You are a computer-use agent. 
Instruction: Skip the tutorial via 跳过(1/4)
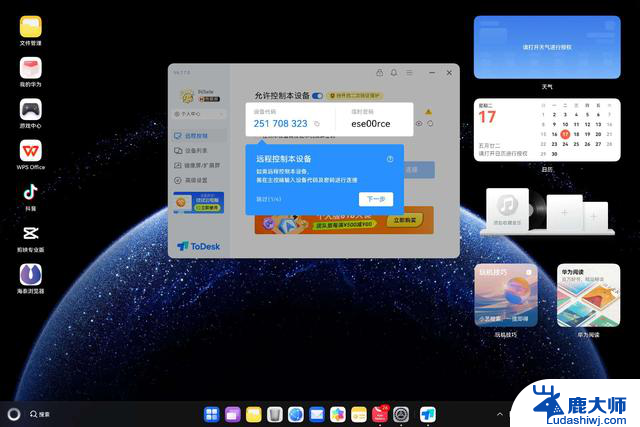coord(269,199)
